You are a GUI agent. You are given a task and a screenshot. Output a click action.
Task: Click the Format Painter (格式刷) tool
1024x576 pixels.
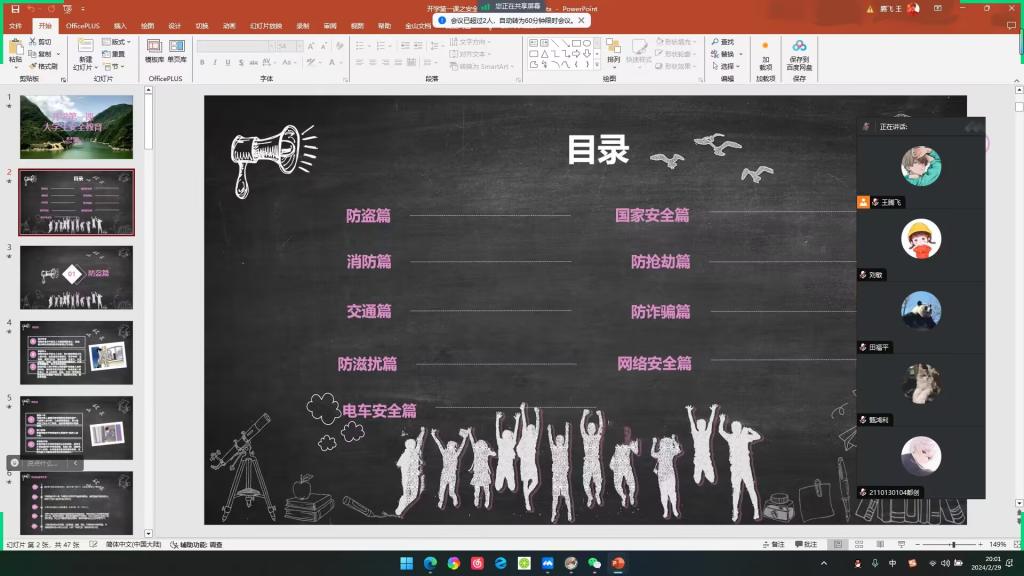click(x=42, y=66)
